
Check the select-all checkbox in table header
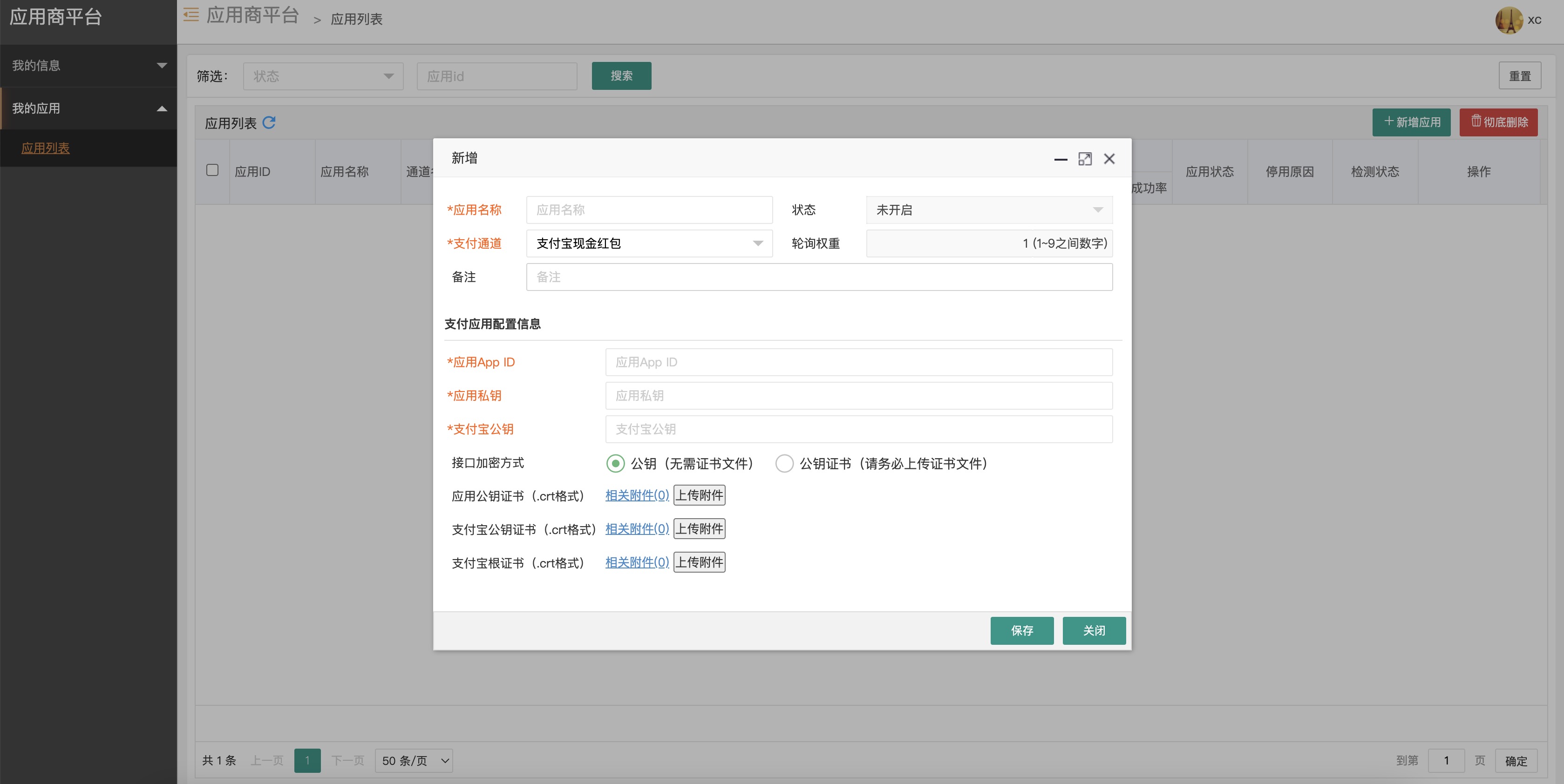pyautogui.click(x=212, y=170)
